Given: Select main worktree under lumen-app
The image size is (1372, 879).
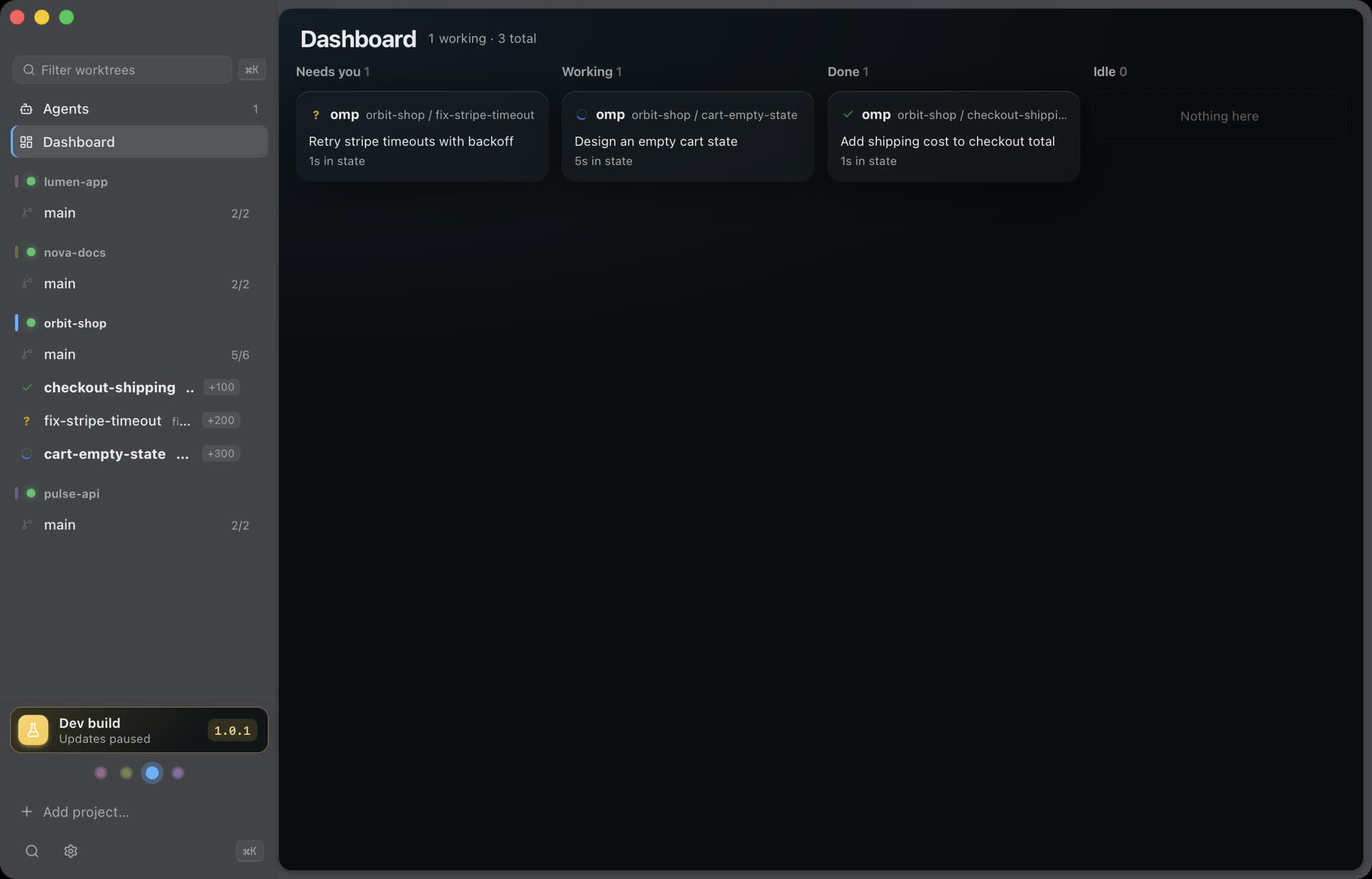Looking at the screenshot, I should click(x=139, y=213).
